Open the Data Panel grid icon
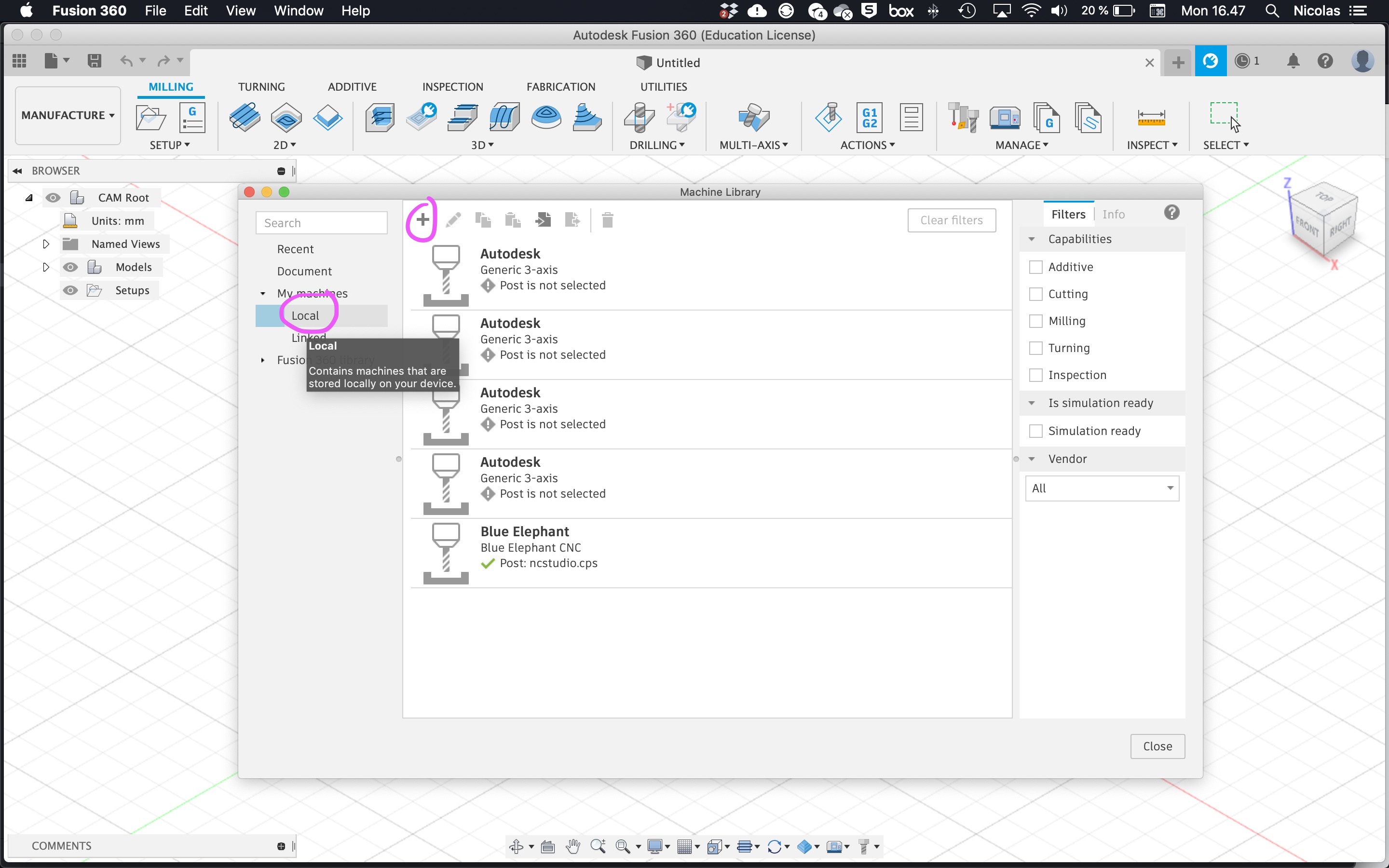 point(19,60)
